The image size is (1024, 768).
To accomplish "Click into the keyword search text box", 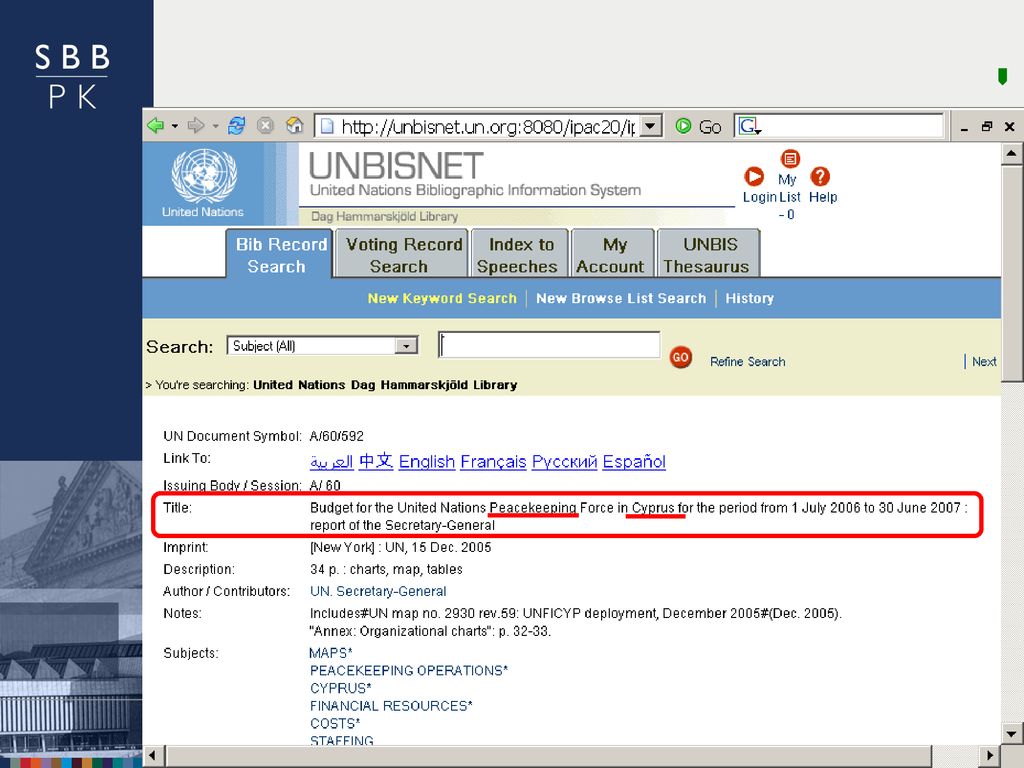I will [x=549, y=345].
